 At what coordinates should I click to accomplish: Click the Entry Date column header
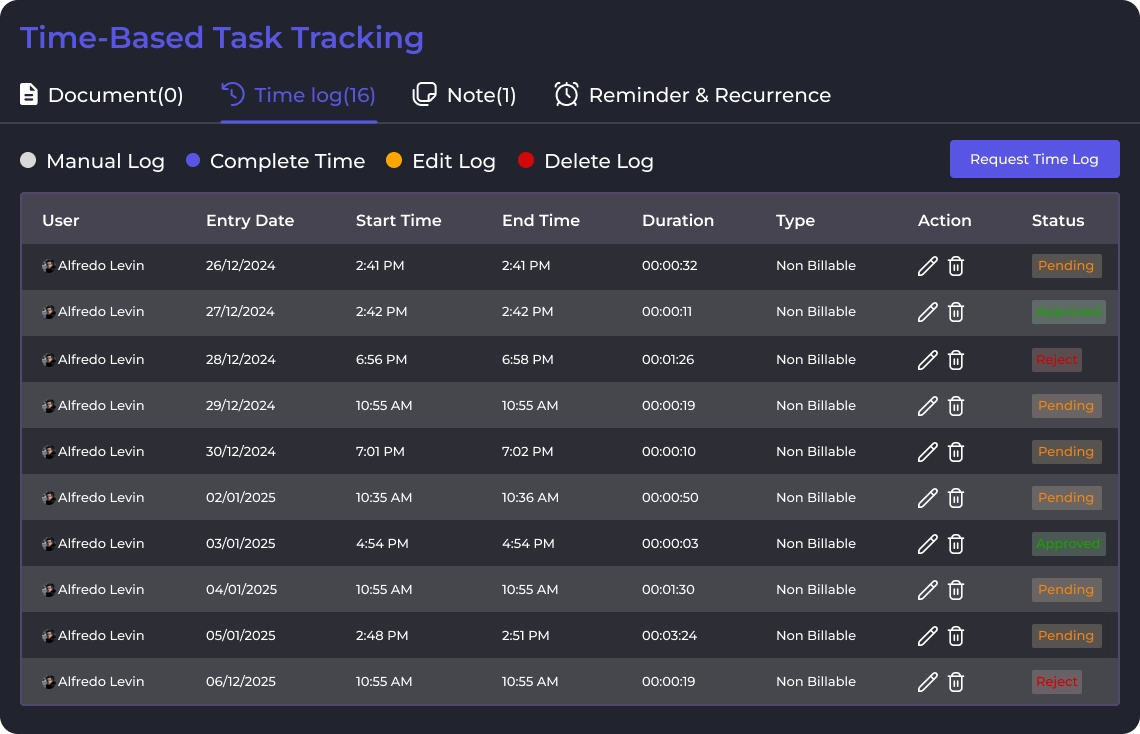(250, 220)
